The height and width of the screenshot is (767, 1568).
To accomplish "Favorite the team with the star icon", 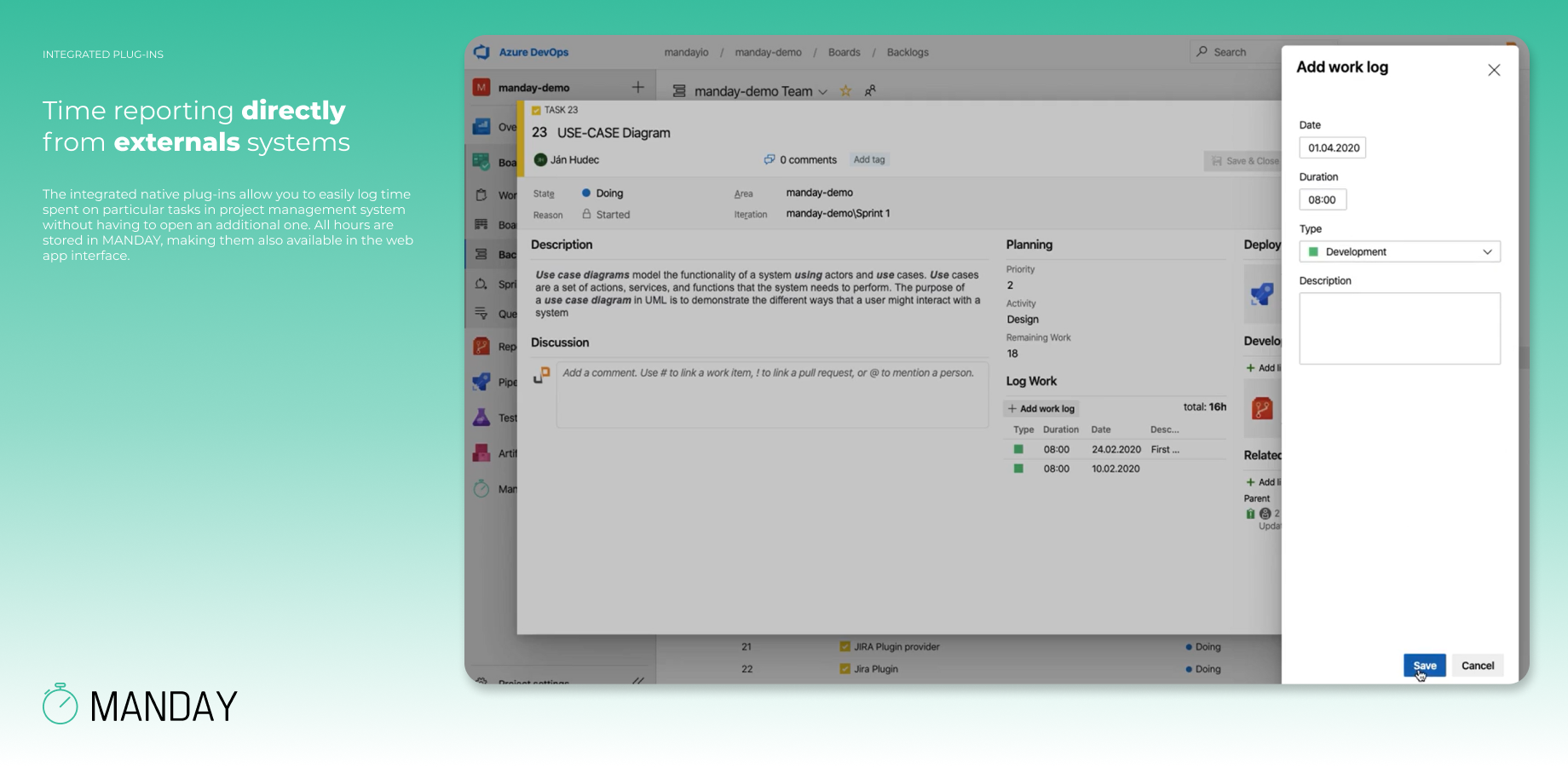I will [x=845, y=90].
